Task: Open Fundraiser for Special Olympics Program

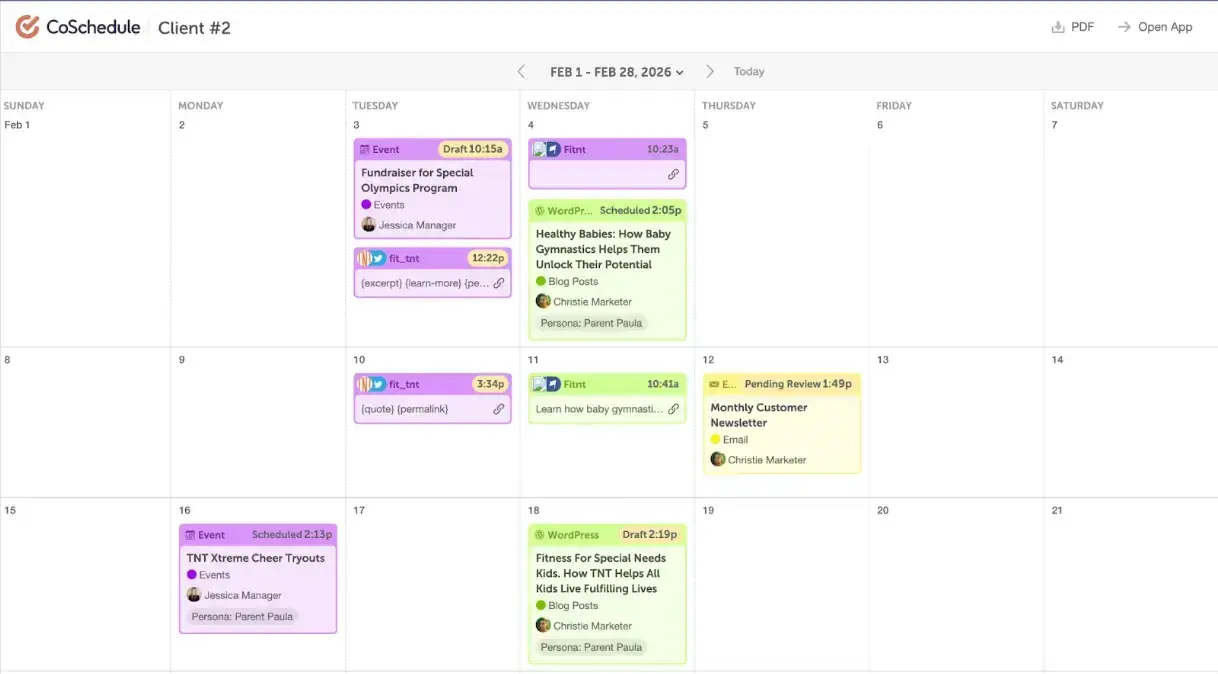Action: (x=417, y=180)
